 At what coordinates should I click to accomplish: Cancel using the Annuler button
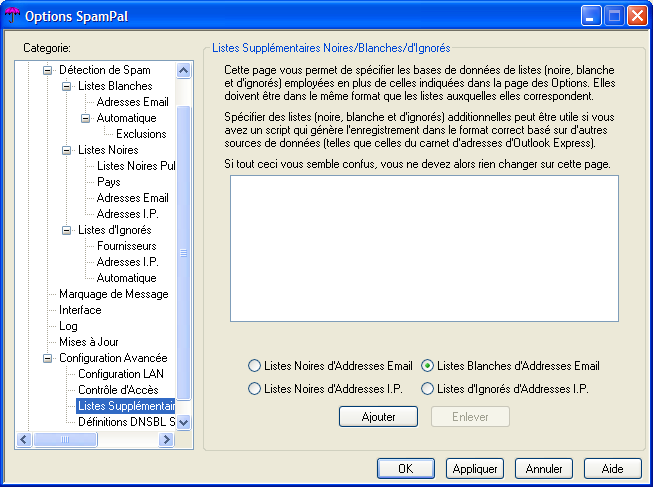[544, 469]
